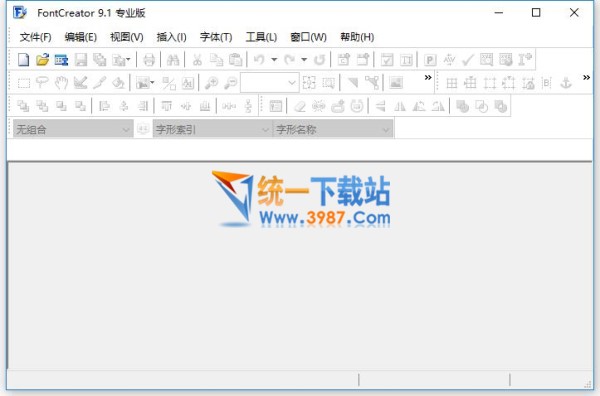Image resolution: width=600 pixels, height=396 pixels.
Task: Select the Hand pan tool
Action: point(61,83)
